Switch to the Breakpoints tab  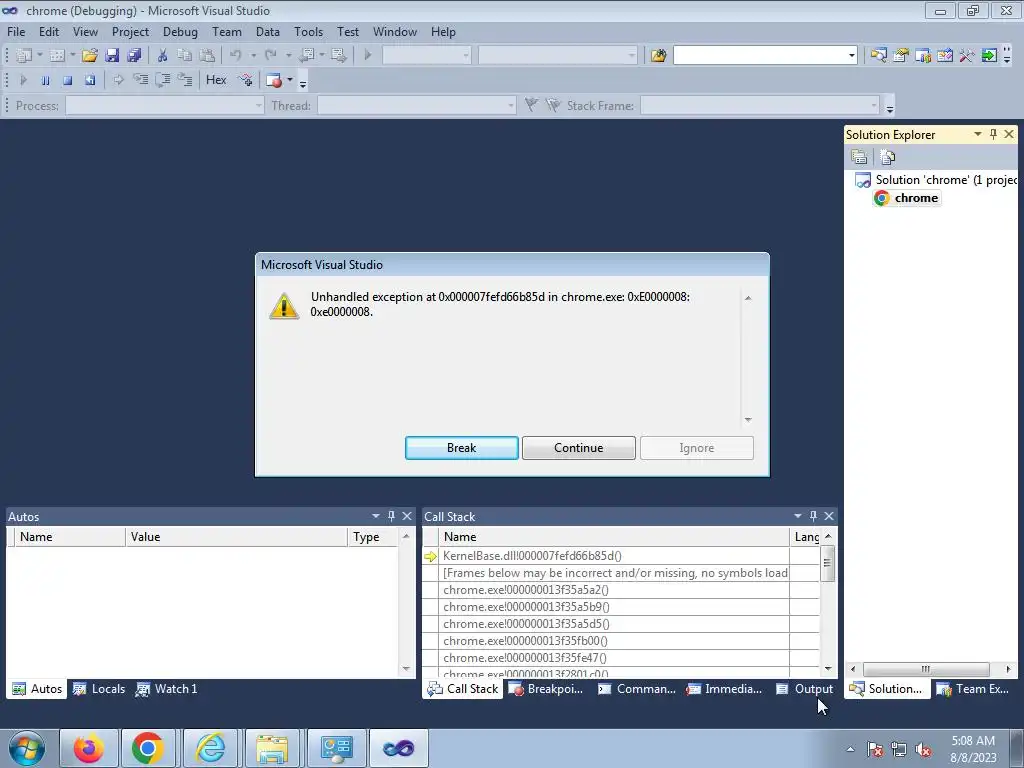point(546,689)
